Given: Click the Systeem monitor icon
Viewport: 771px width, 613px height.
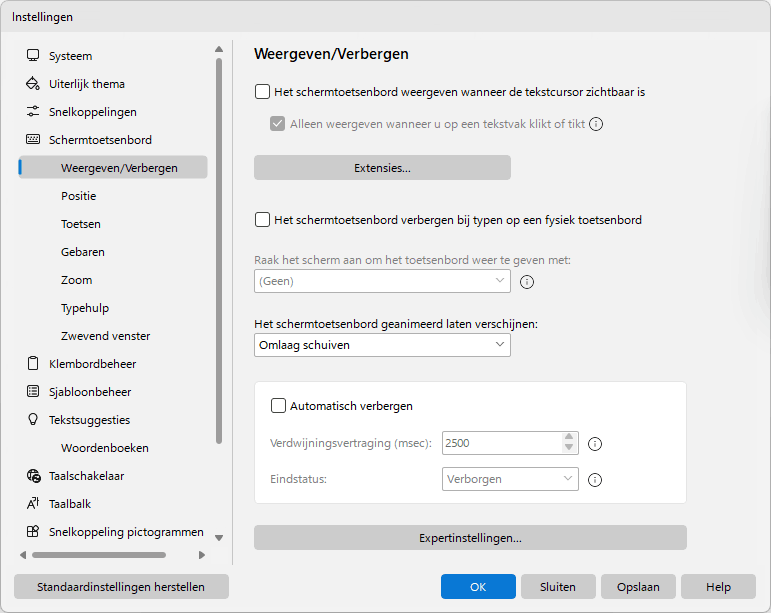Looking at the screenshot, I should [x=33, y=56].
